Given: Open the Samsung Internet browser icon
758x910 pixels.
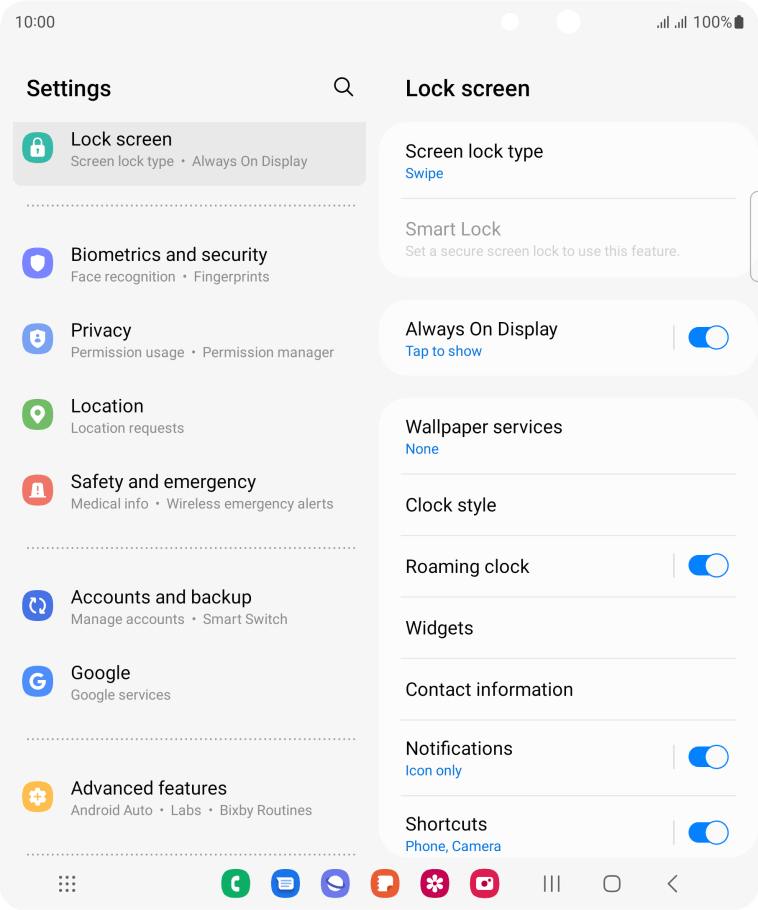Looking at the screenshot, I should point(335,883).
